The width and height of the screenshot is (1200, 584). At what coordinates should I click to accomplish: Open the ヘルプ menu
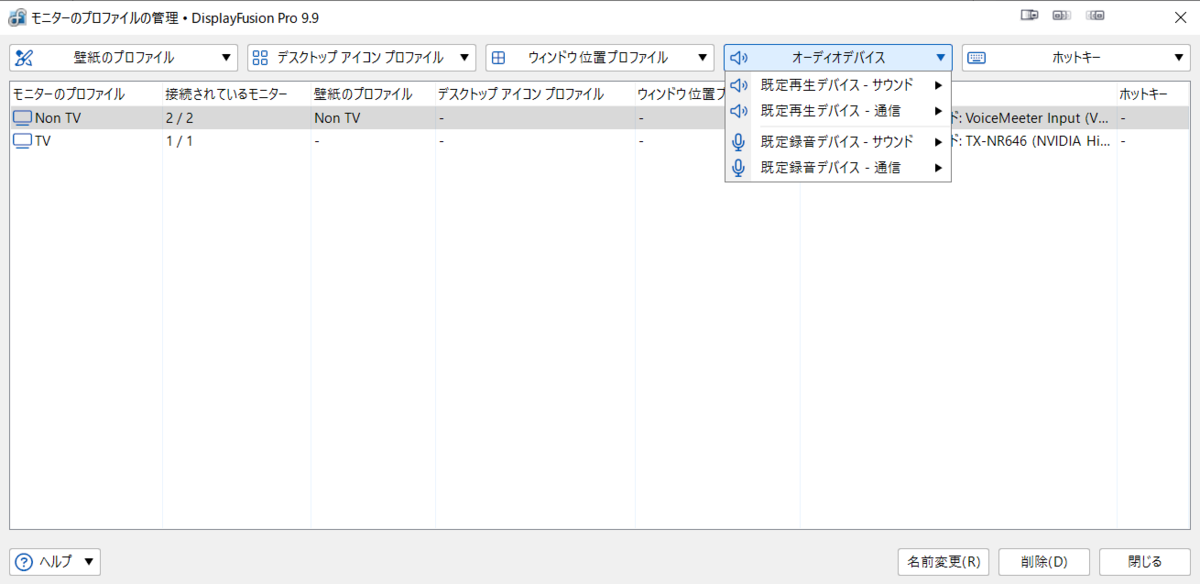pyautogui.click(x=54, y=561)
